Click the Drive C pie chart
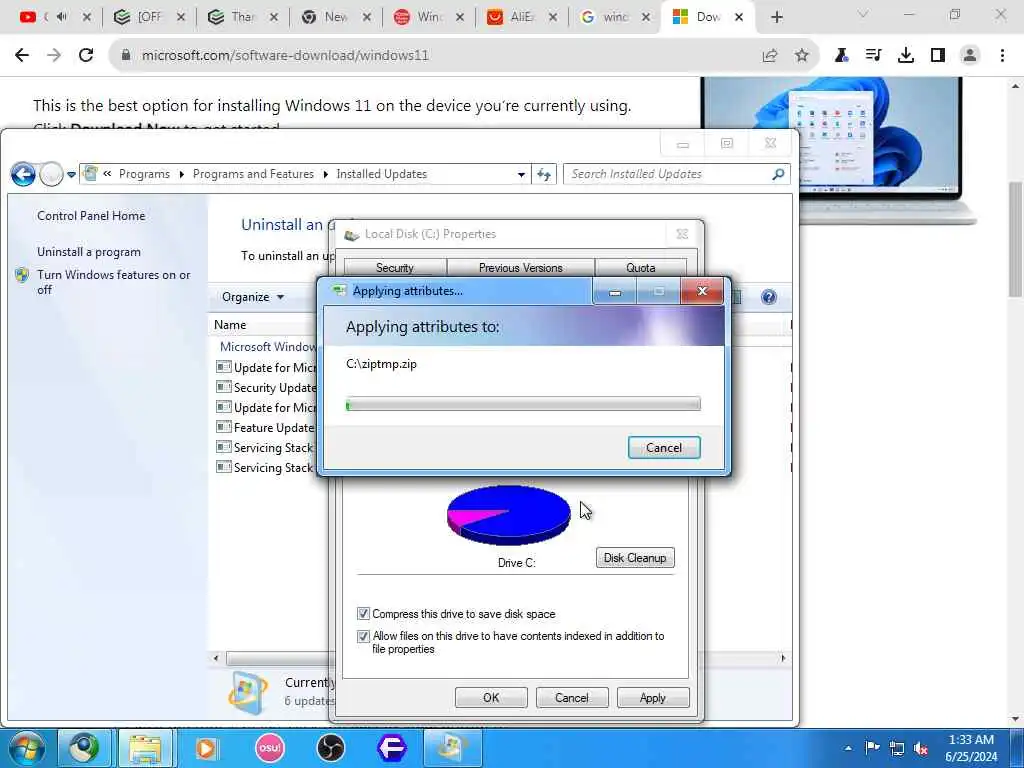This screenshot has width=1024, height=768. [x=509, y=515]
